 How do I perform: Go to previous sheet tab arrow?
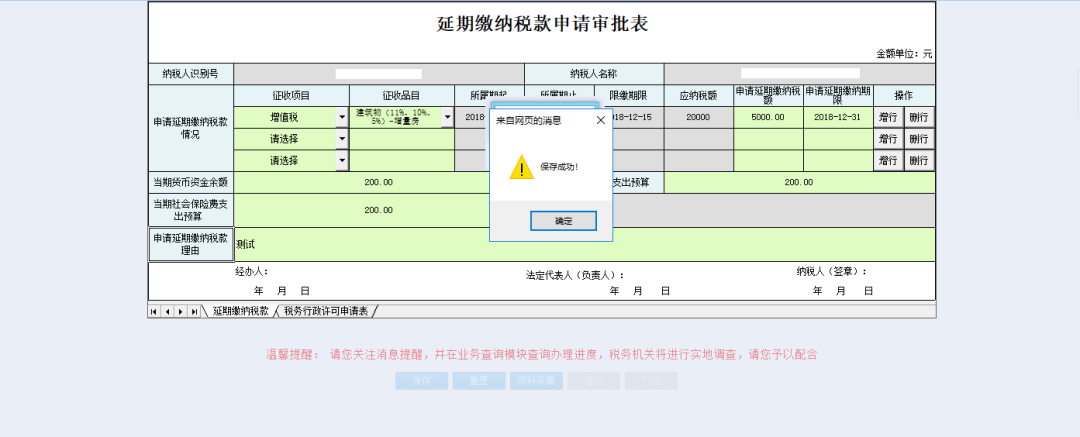coord(167,312)
